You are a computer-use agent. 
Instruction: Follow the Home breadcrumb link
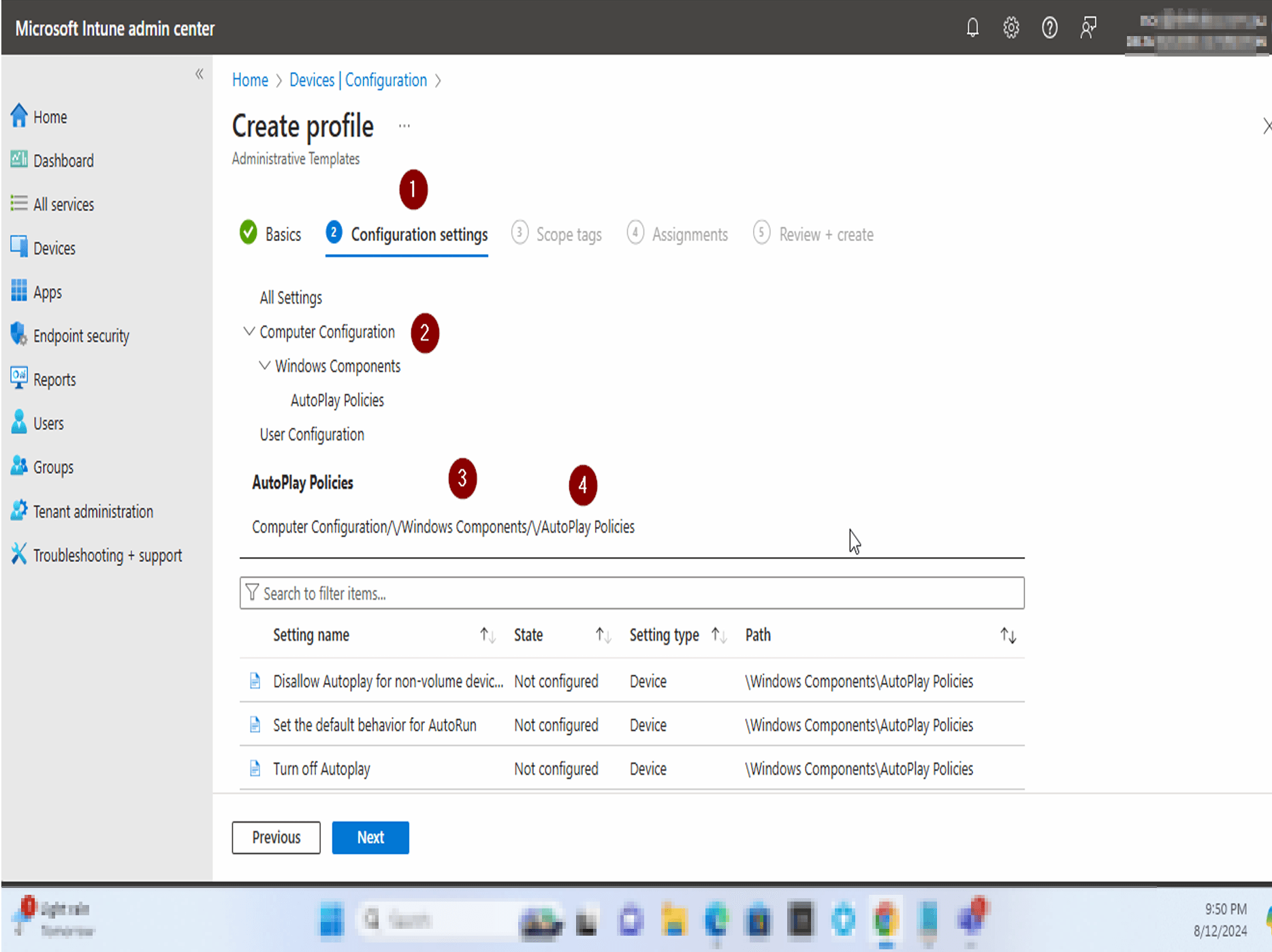[250, 80]
